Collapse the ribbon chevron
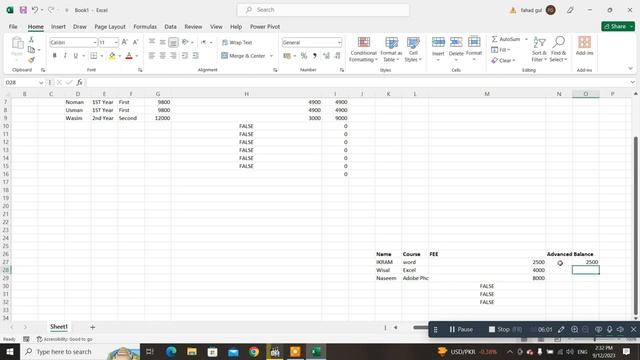This screenshot has height=360, width=640. click(x=631, y=69)
